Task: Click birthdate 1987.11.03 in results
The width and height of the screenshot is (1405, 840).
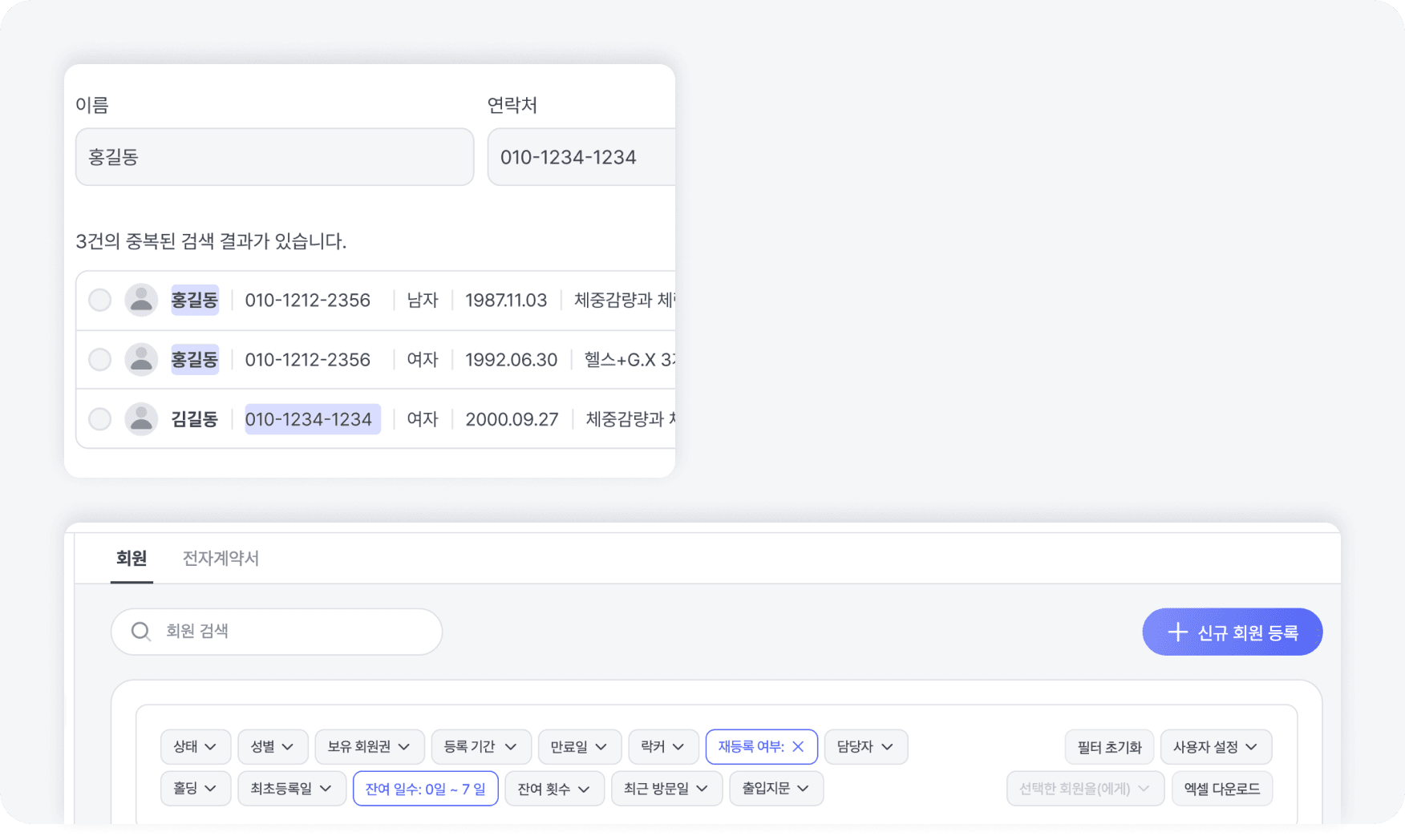Action: pyautogui.click(x=506, y=300)
